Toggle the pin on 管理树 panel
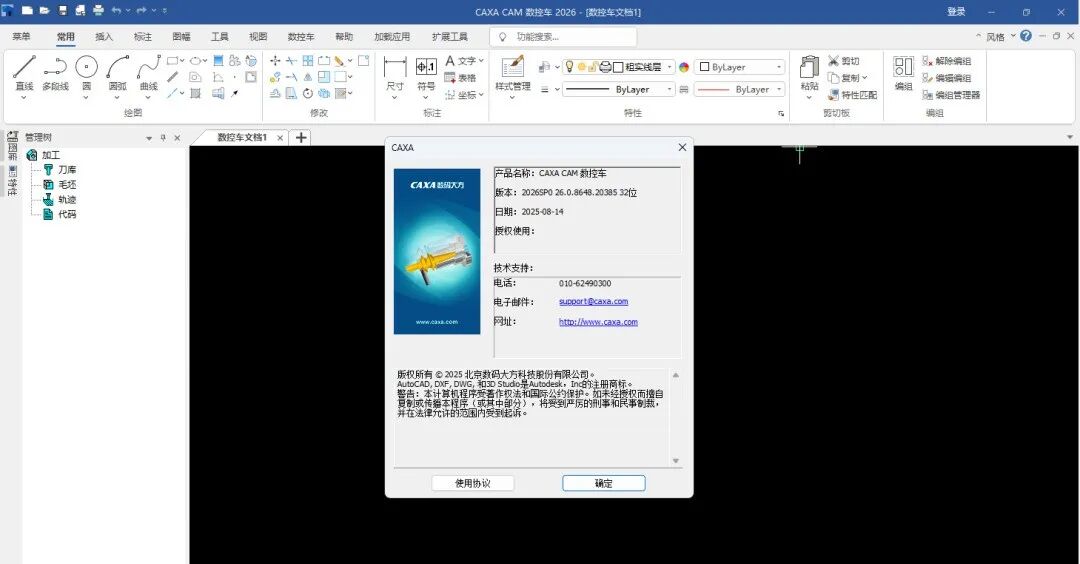The height and width of the screenshot is (564, 1080). point(163,138)
